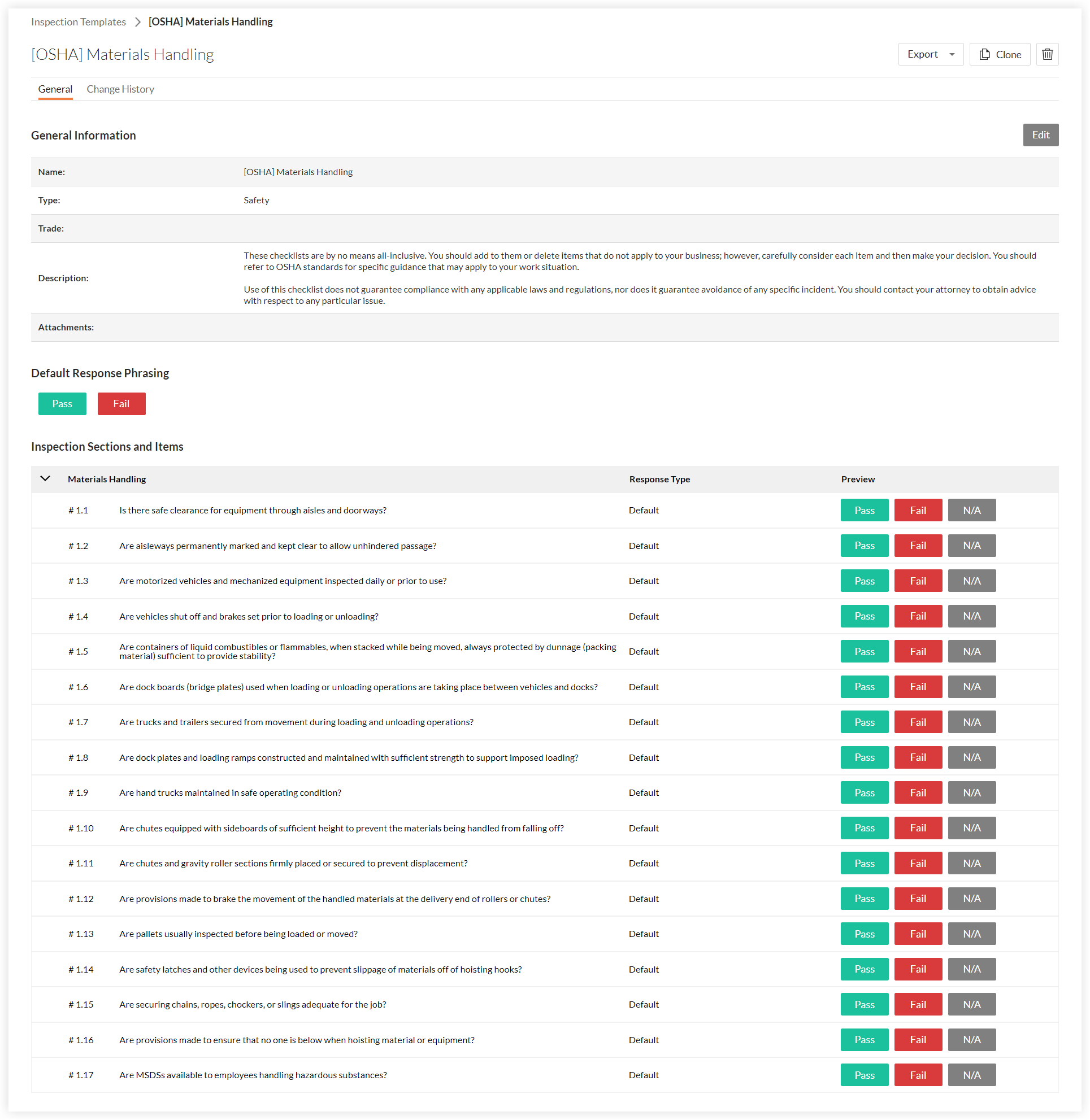Click Fail preview for item 1.14
1090x1120 pixels.
coord(918,969)
